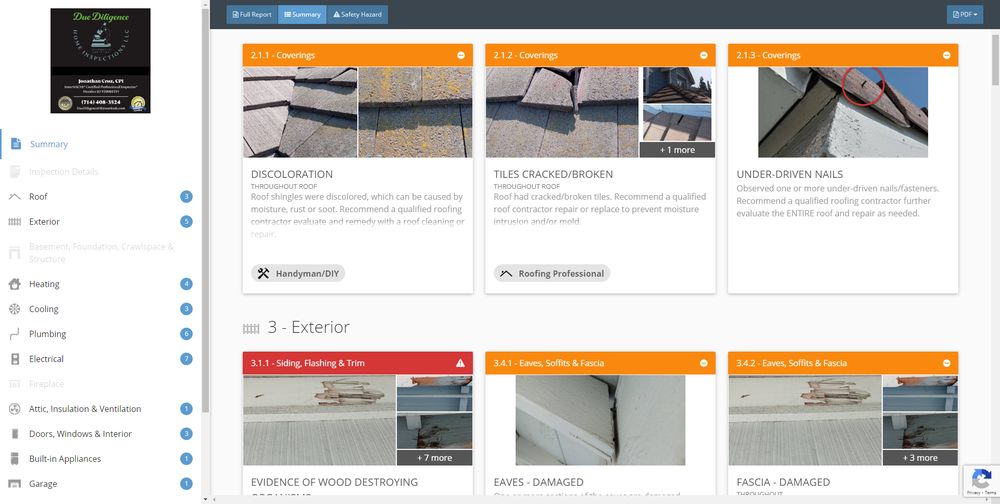The image size is (1000, 504).
Task: Open first discoloration roof photo
Action: pos(300,112)
